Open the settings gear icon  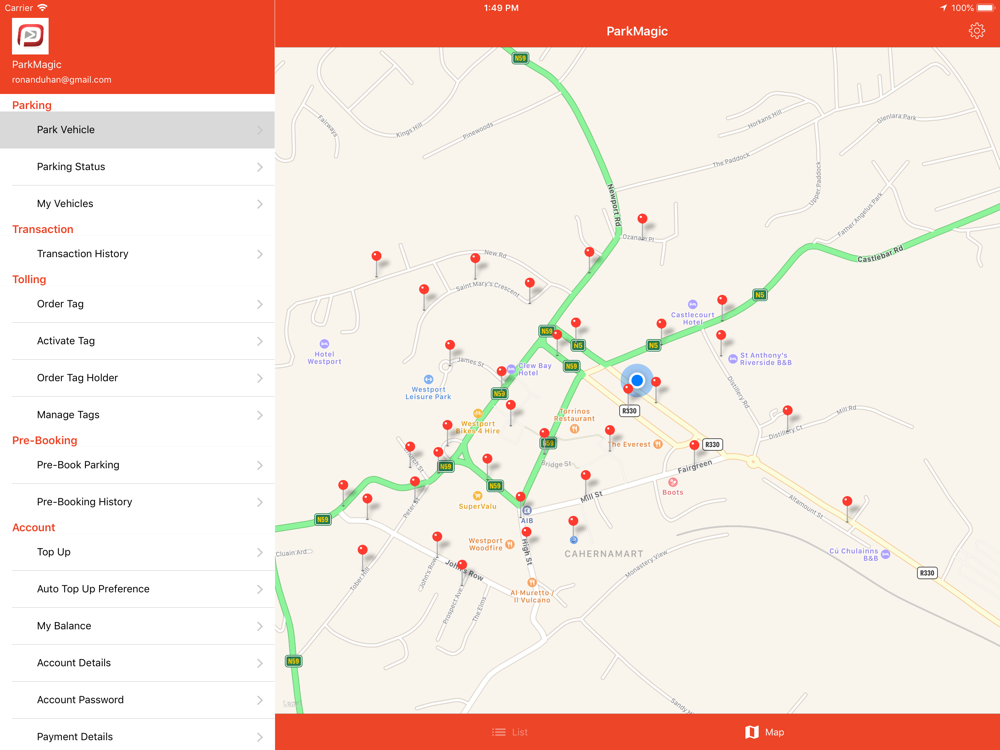click(x=976, y=31)
